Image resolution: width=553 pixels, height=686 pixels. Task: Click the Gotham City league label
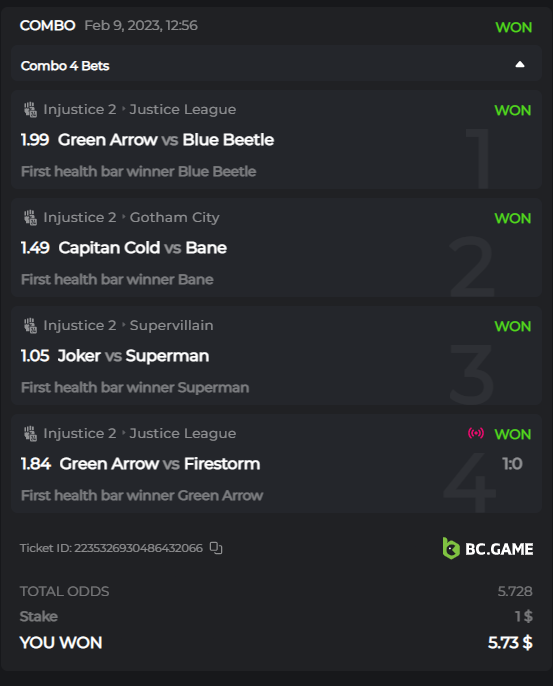point(175,217)
